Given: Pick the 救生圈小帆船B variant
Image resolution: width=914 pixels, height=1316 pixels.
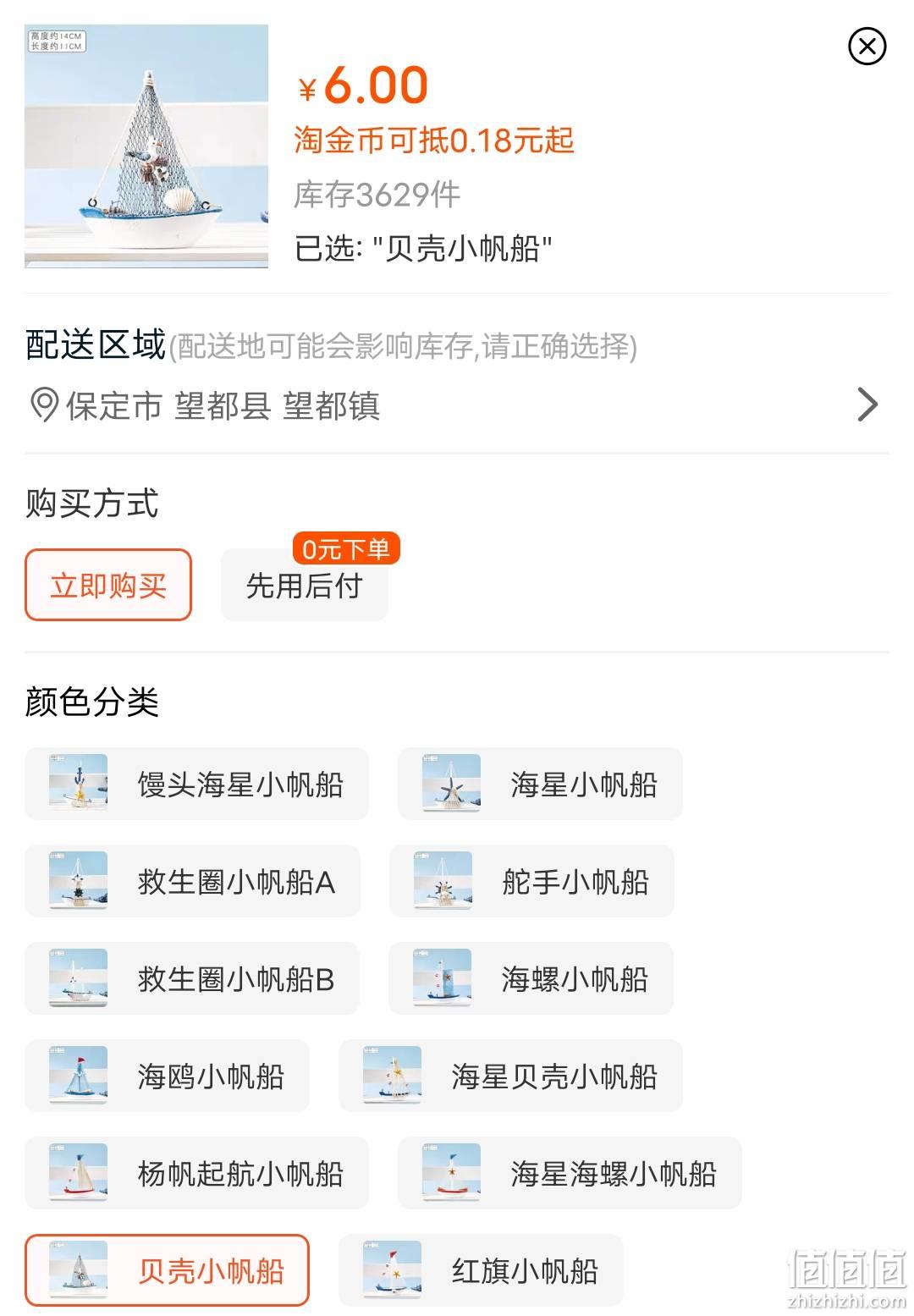Looking at the screenshot, I should tap(192, 978).
